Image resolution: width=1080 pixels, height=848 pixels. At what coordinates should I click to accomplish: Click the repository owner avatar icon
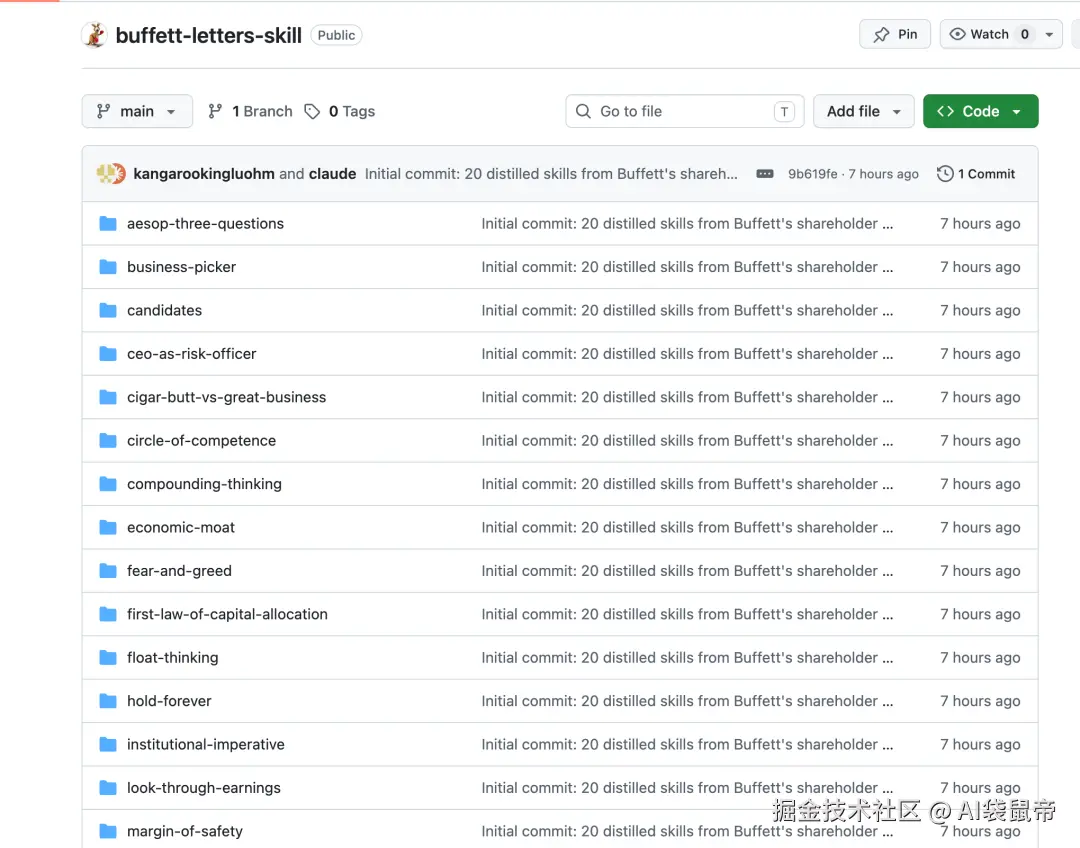(94, 34)
